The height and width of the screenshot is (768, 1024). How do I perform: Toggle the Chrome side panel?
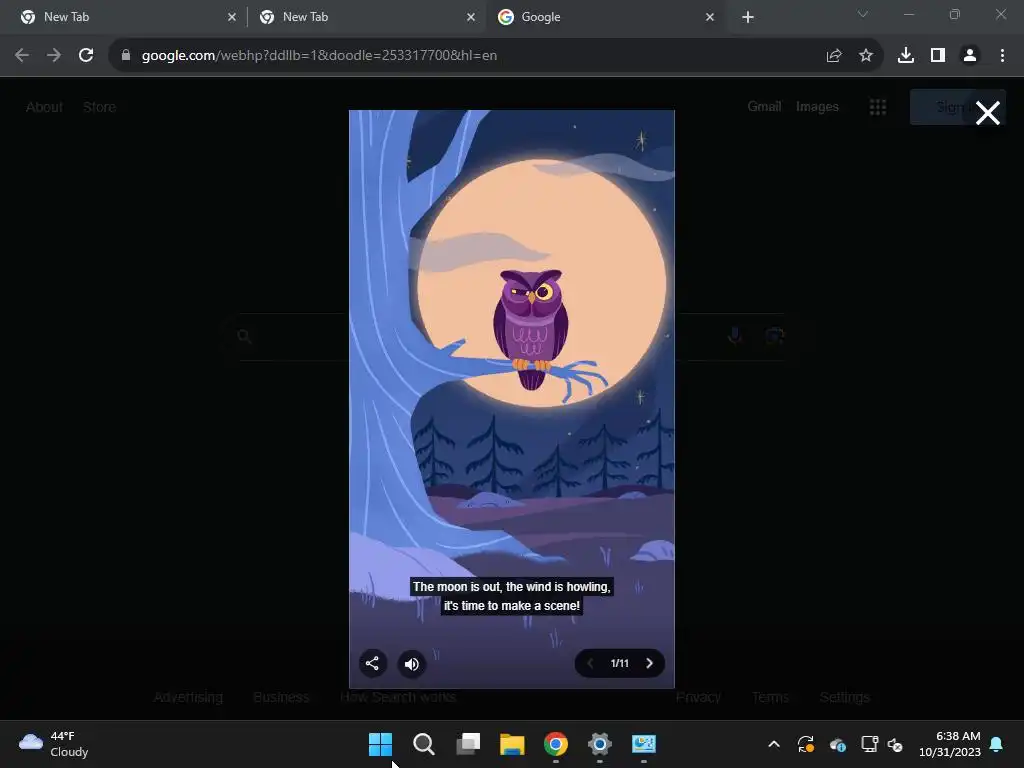coord(938,56)
